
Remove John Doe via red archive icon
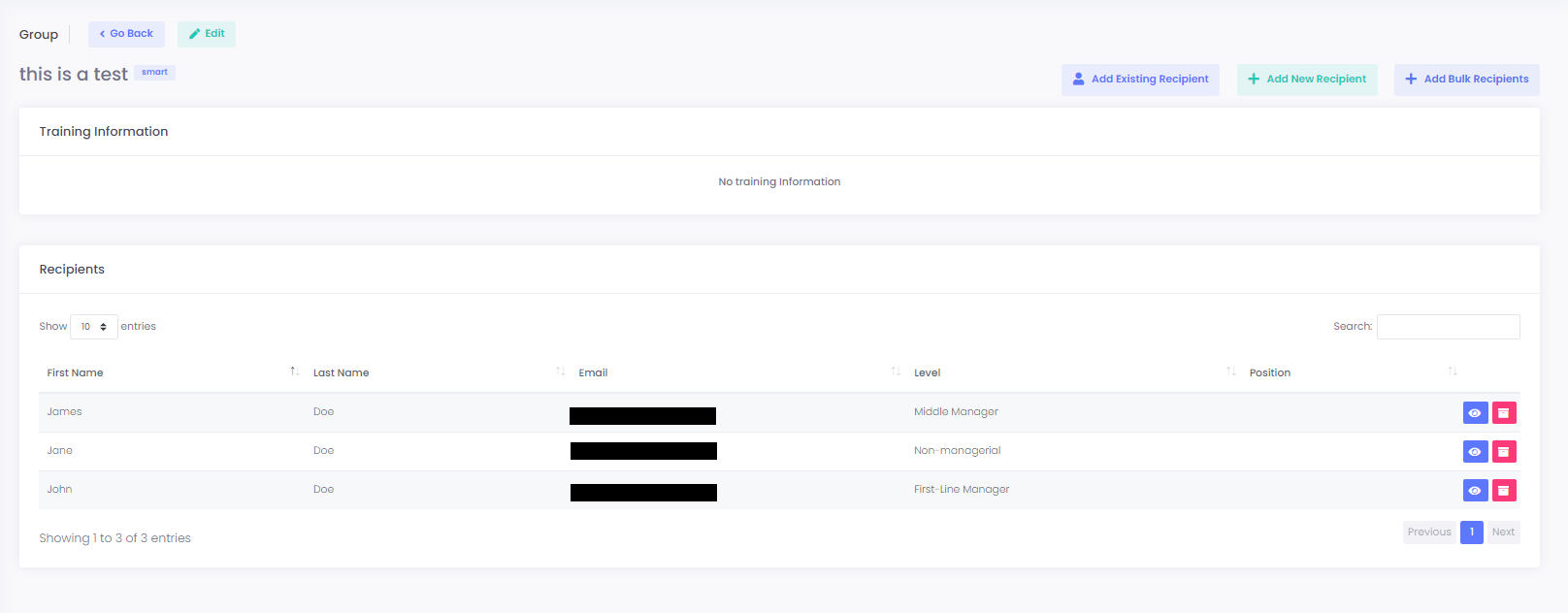click(x=1503, y=491)
